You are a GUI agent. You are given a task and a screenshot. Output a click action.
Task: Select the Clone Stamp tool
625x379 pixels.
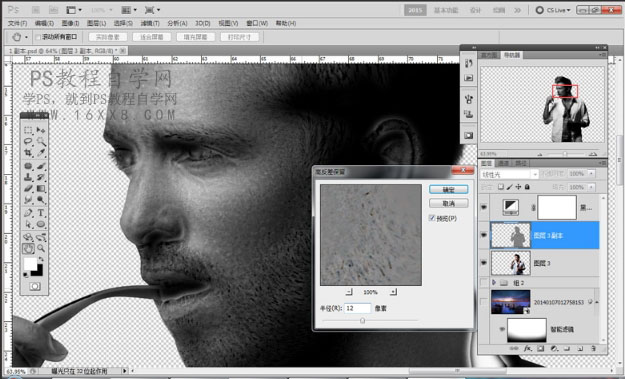28,177
